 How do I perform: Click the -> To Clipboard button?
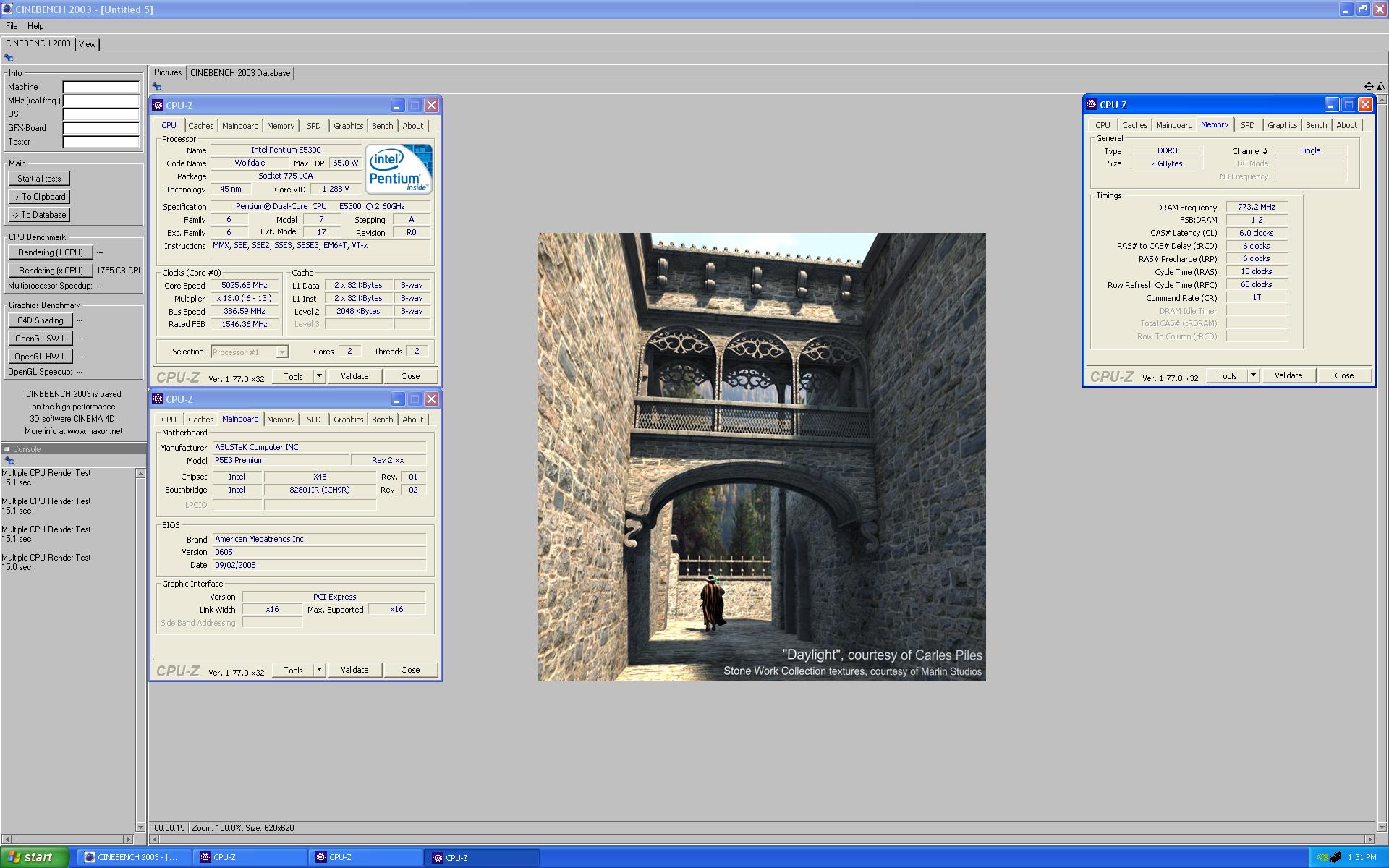[39, 197]
